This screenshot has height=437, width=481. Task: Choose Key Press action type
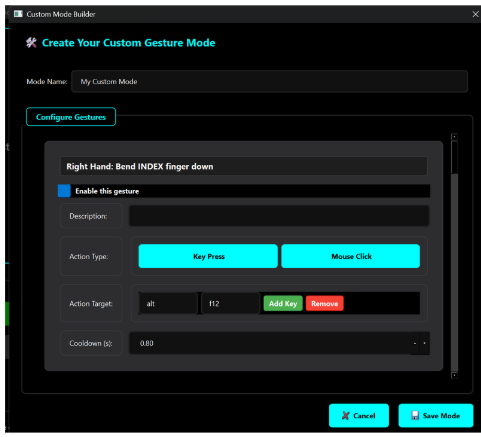(x=208, y=256)
